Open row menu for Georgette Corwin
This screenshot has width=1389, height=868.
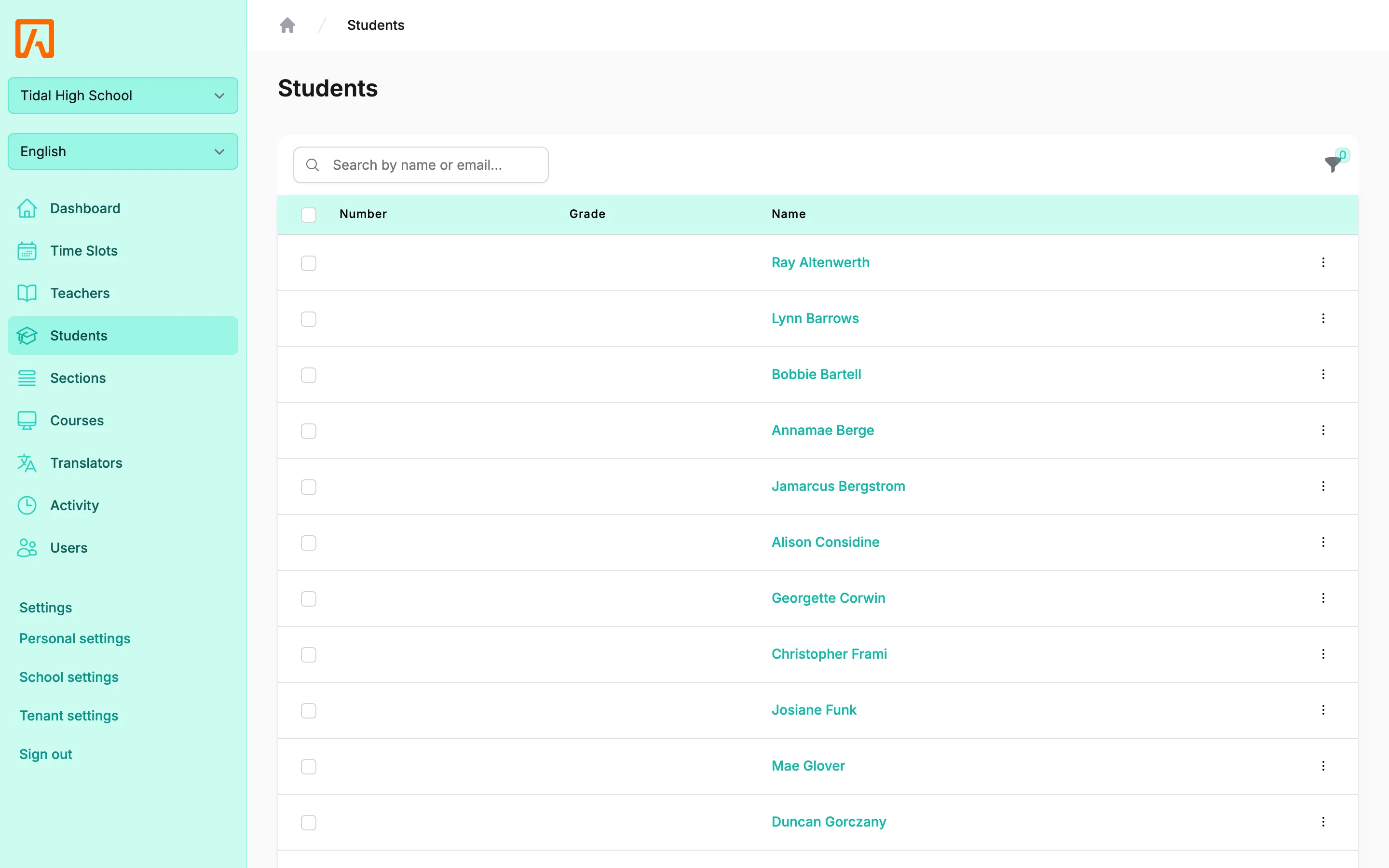(x=1323, y=598)
